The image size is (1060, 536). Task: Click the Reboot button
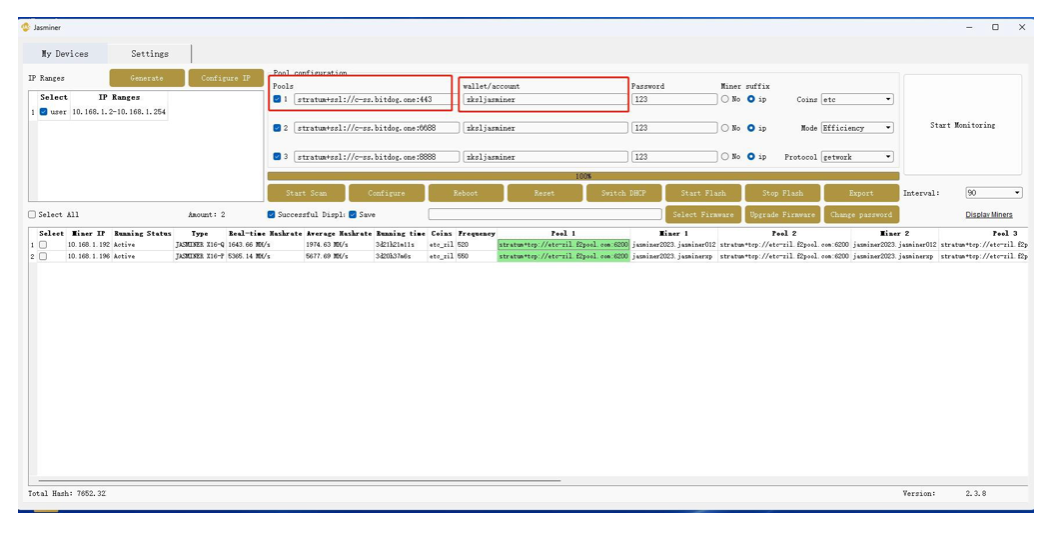point(466,193)
